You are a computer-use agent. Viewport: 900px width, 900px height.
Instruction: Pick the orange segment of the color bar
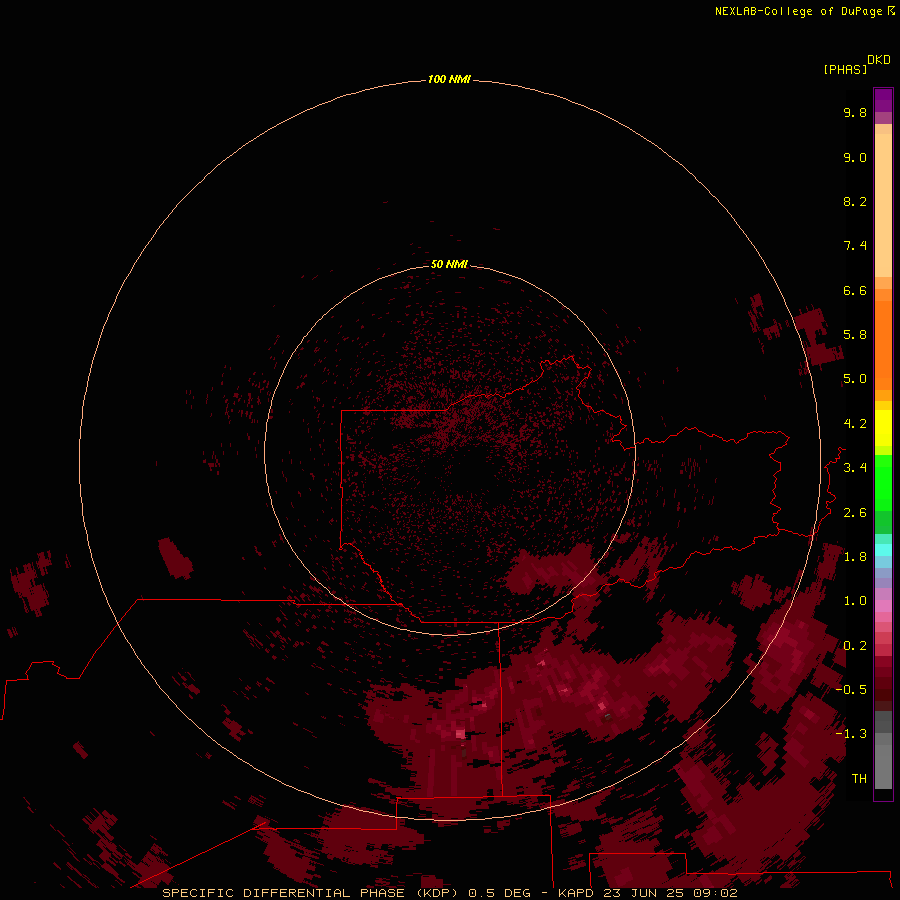pyautogui.click(x=883, y=345)
